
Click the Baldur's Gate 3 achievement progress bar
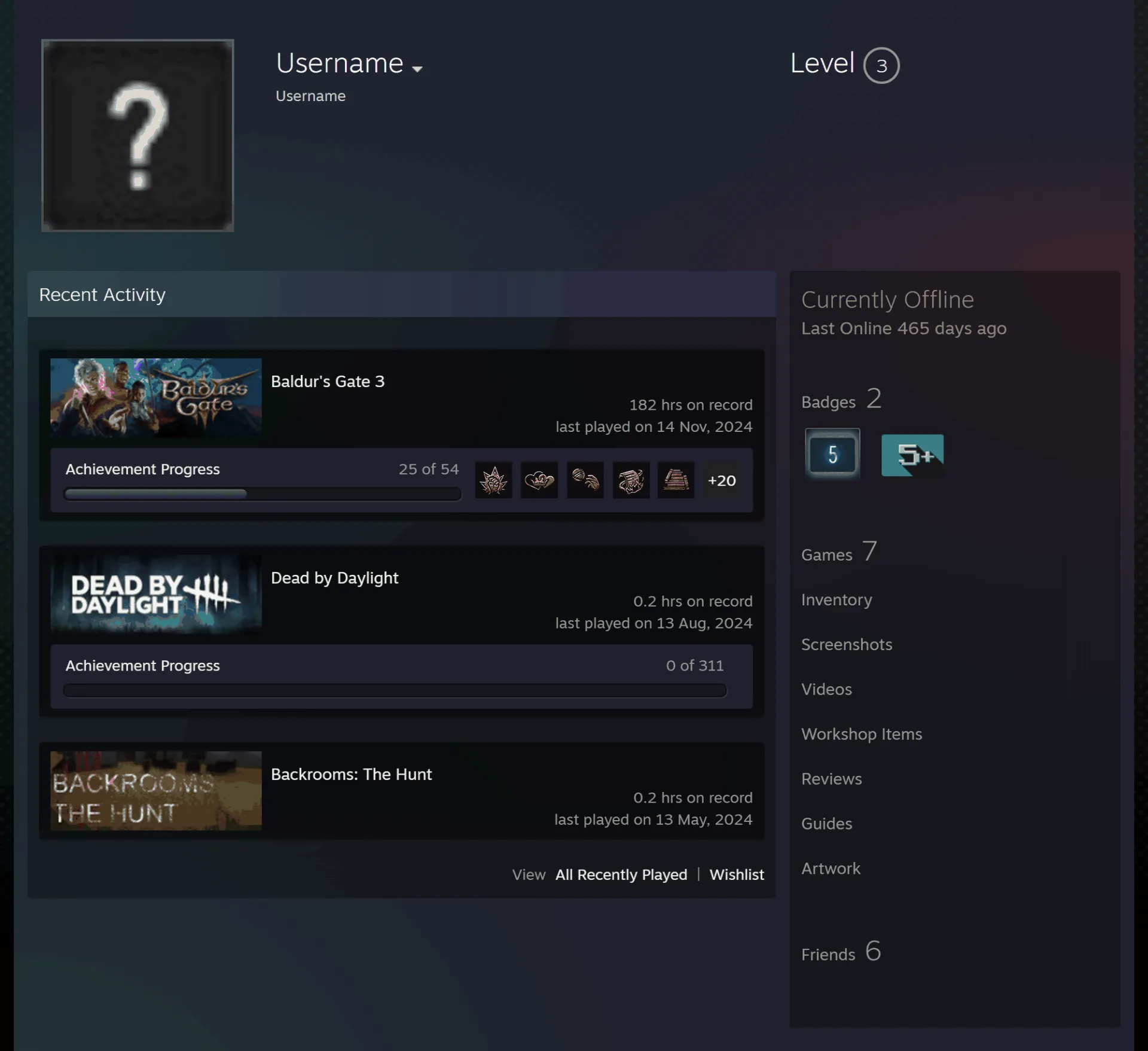(x=262, y=494)
